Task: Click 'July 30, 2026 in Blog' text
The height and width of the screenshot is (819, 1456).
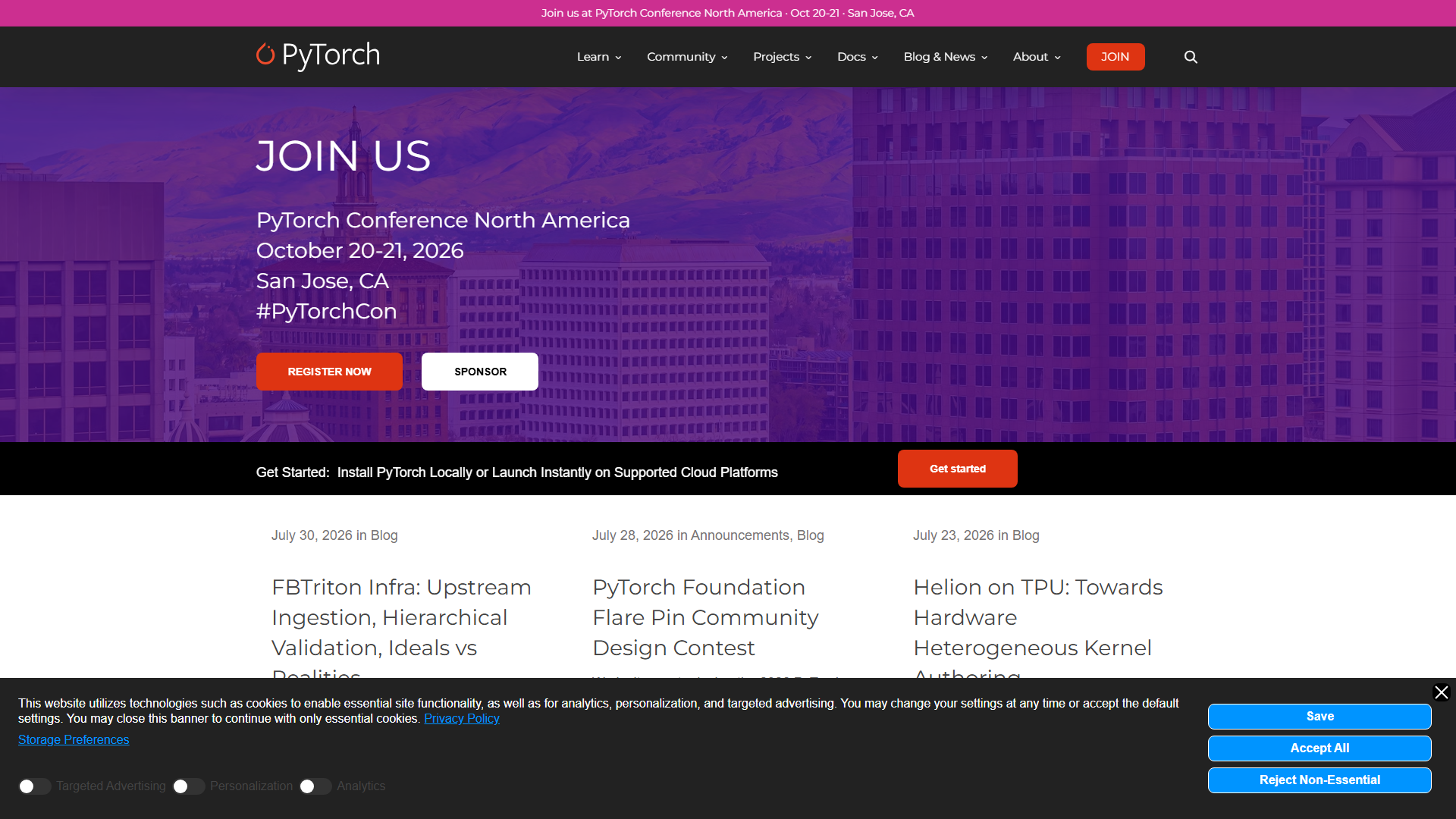Action: (x=334, y=535)
